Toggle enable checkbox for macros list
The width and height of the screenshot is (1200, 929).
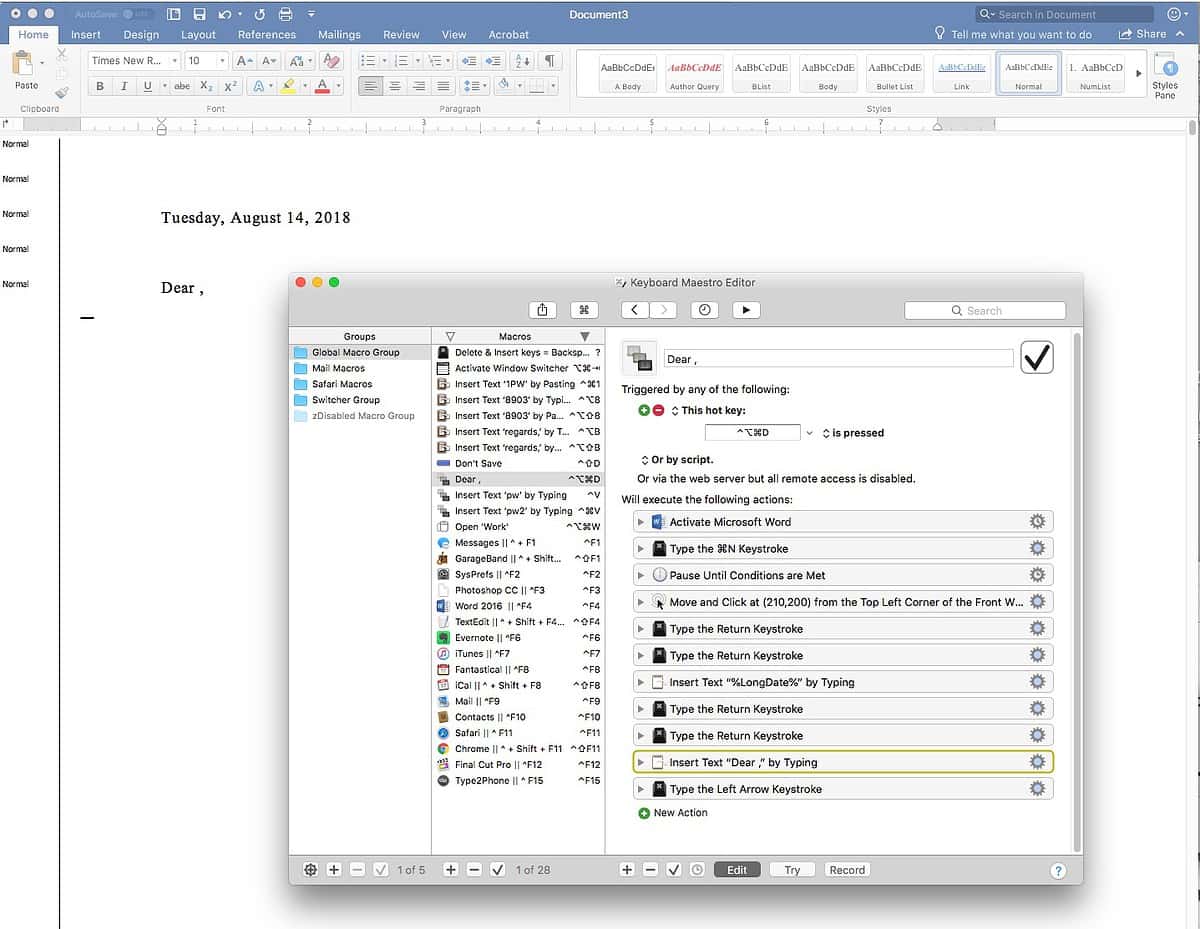coord(498,870)
